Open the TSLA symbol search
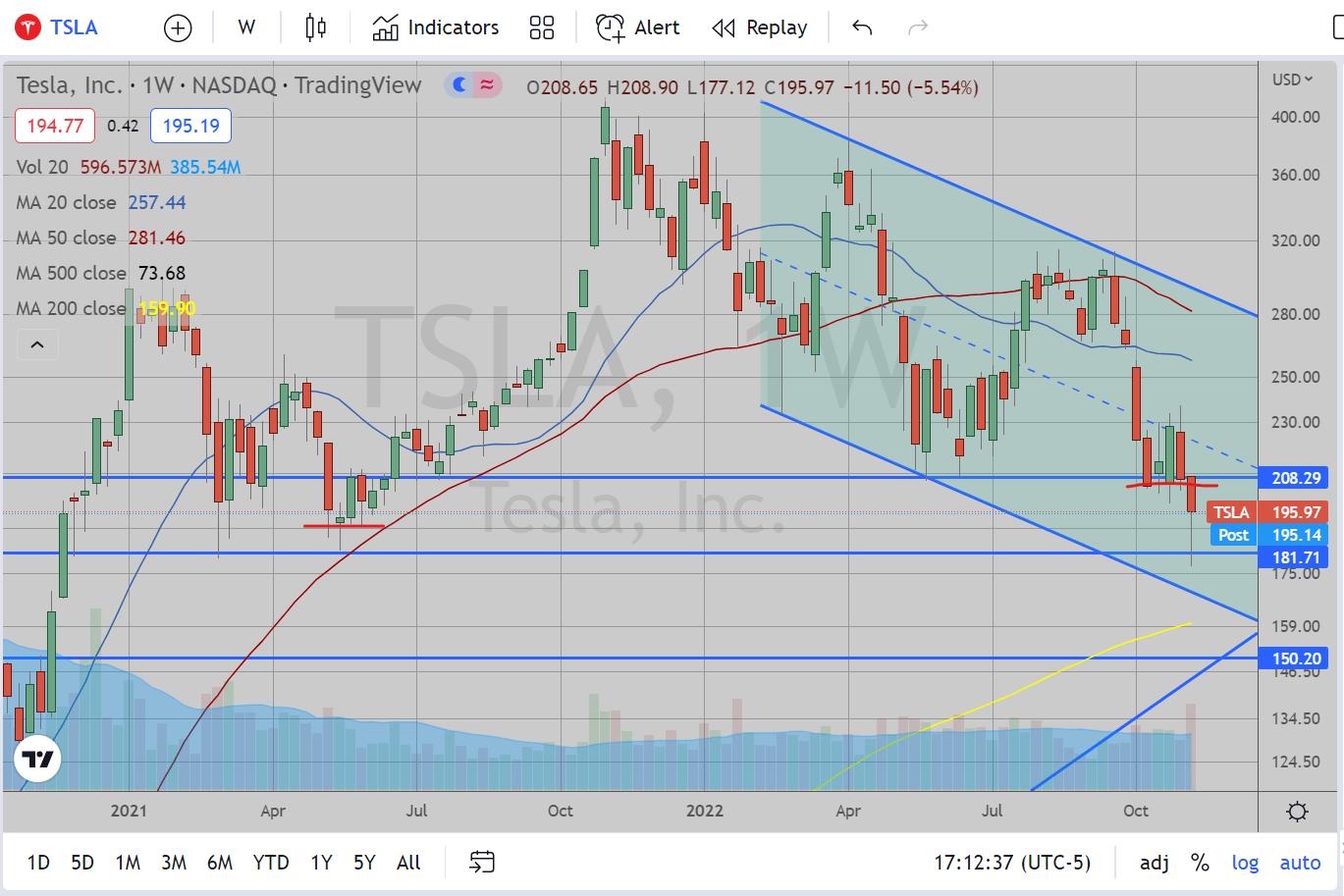Viewport: 1344px width, 896px height. [57, 27]
